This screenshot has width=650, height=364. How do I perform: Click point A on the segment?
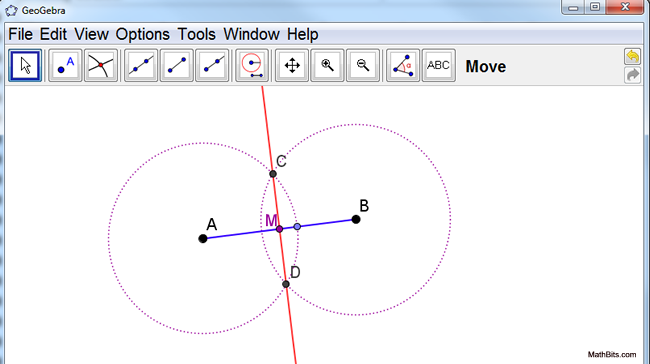203,238
